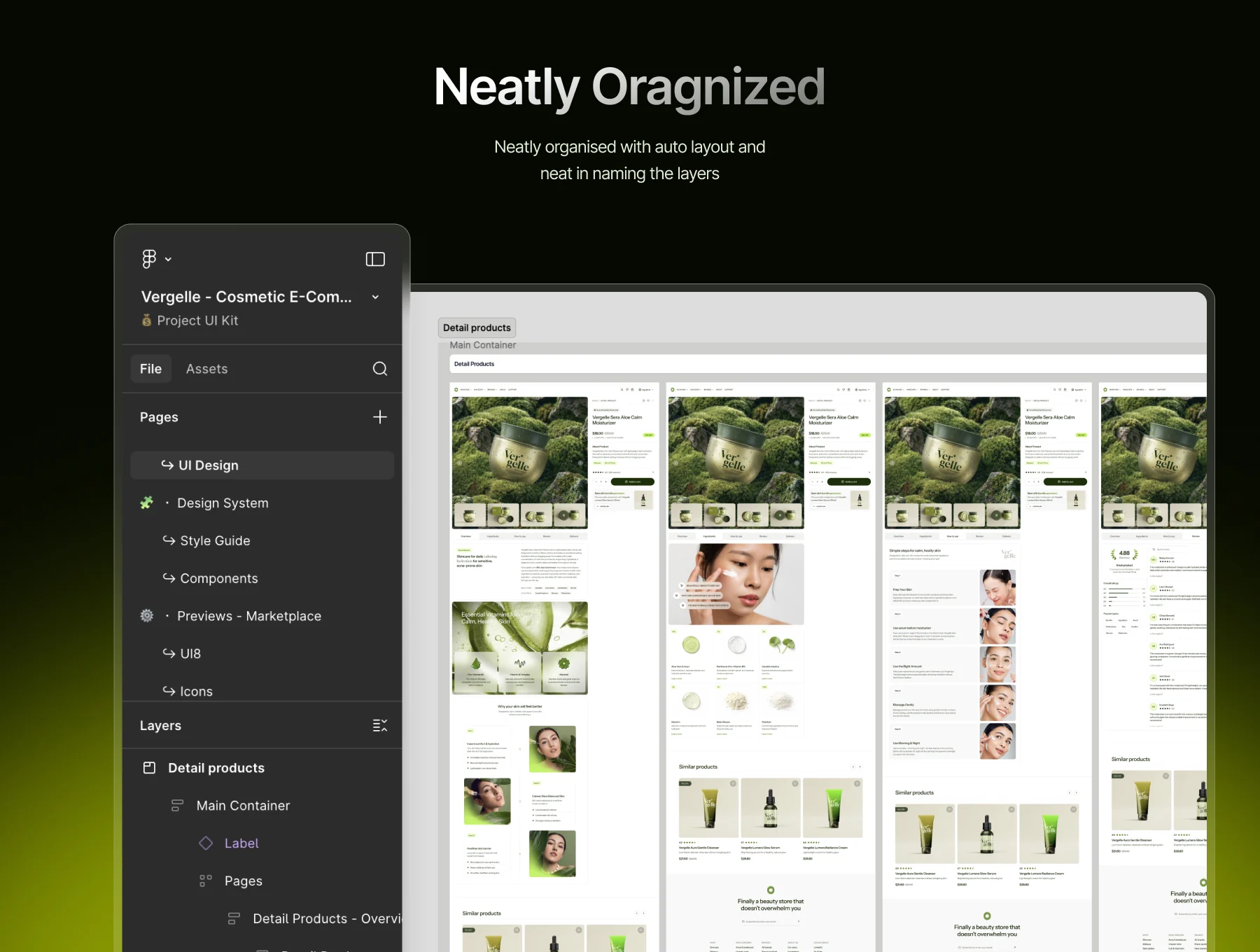Expand the chevron beside the Figma logo

click(168, 260)
